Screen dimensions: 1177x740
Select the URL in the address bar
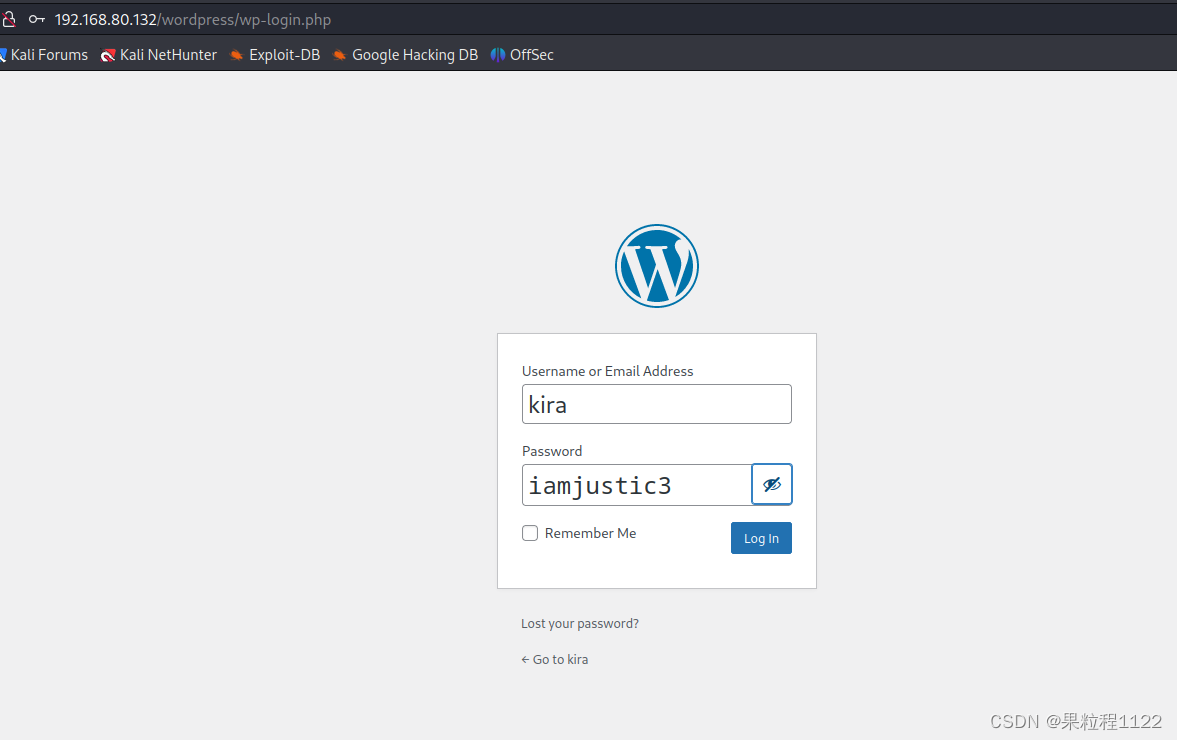point(193,20)
